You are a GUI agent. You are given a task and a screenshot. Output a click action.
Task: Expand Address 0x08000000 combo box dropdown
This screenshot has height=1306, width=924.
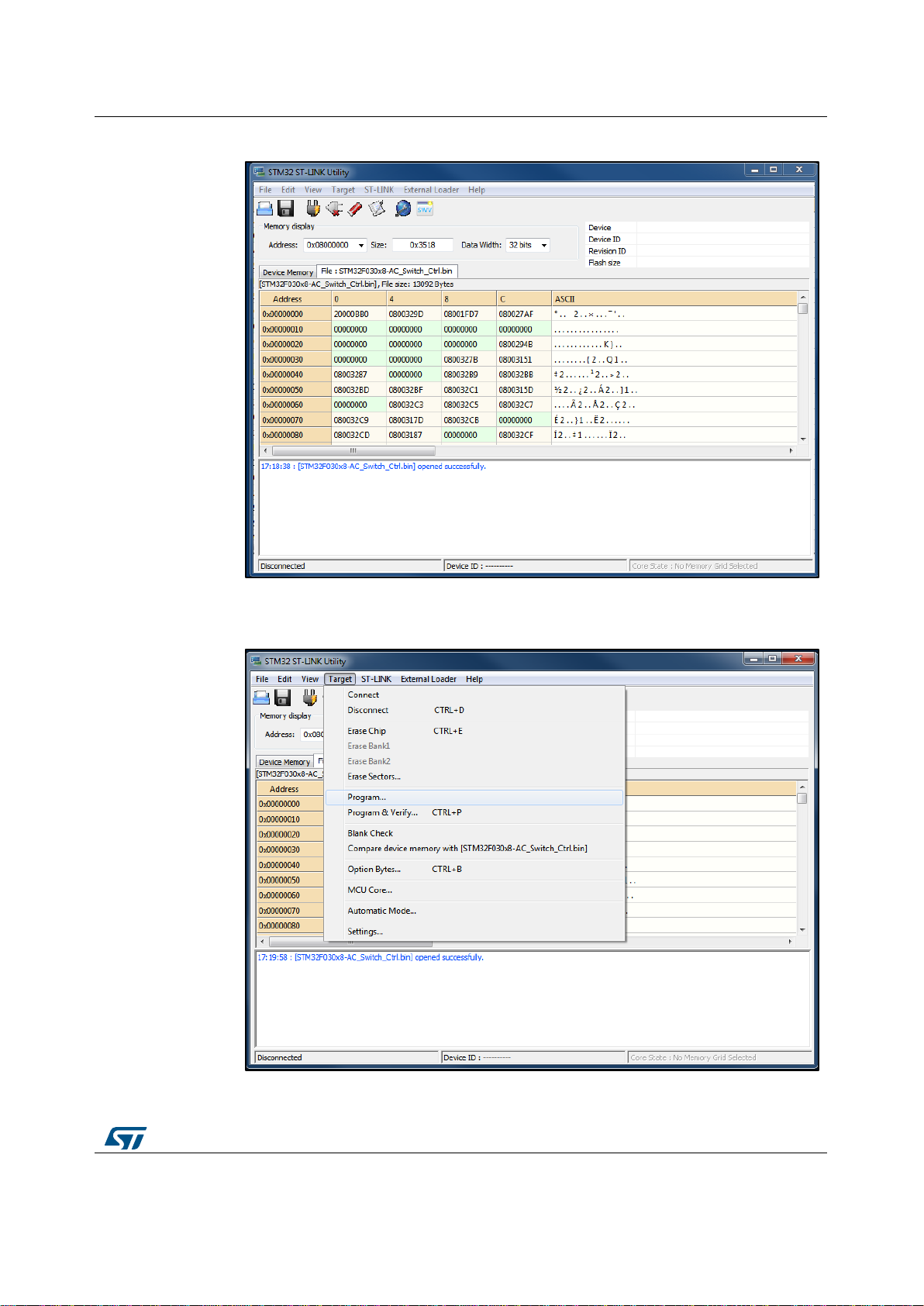tap(361, 245)
